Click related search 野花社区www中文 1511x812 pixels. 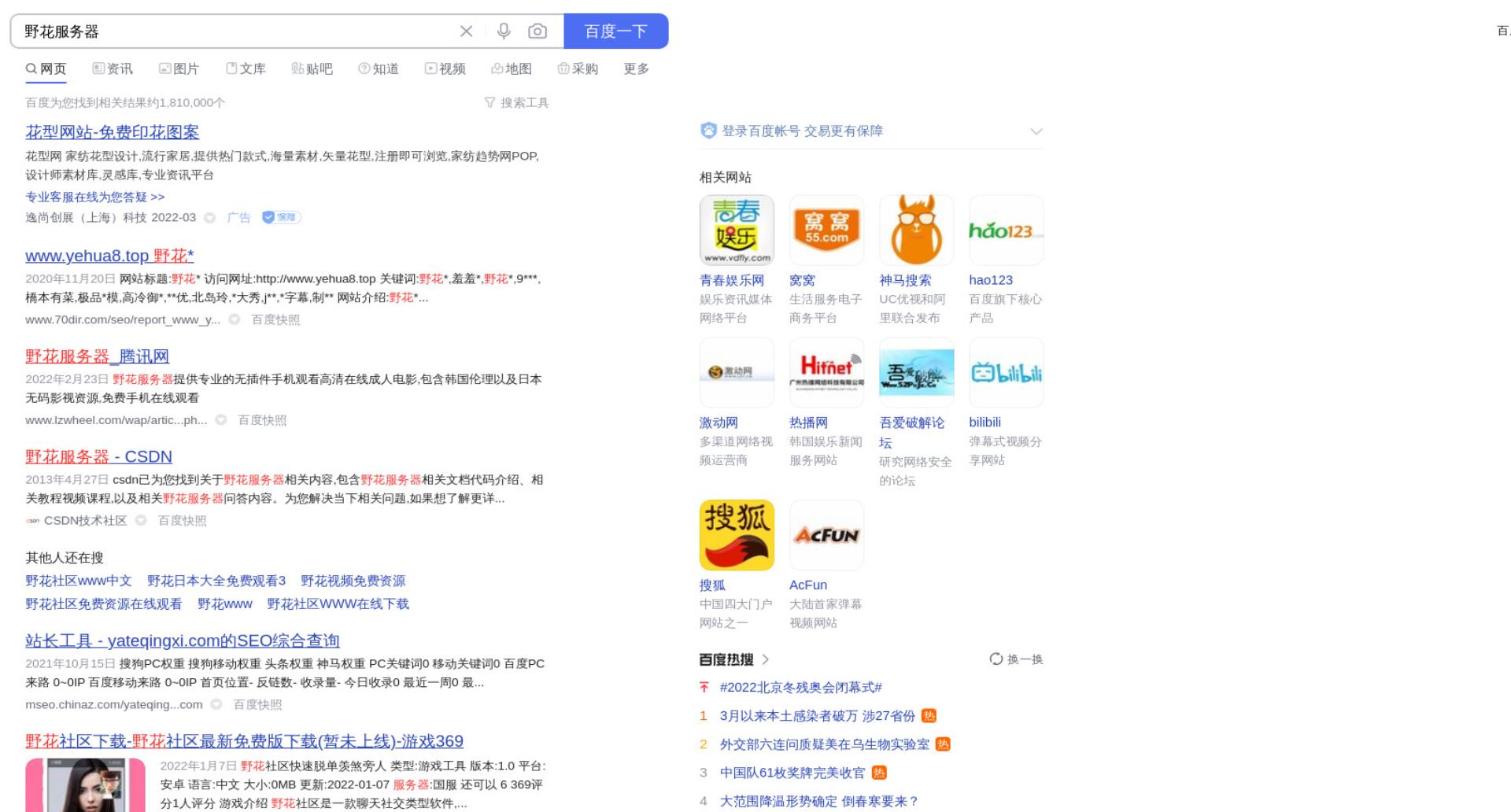tap(79, 581)
